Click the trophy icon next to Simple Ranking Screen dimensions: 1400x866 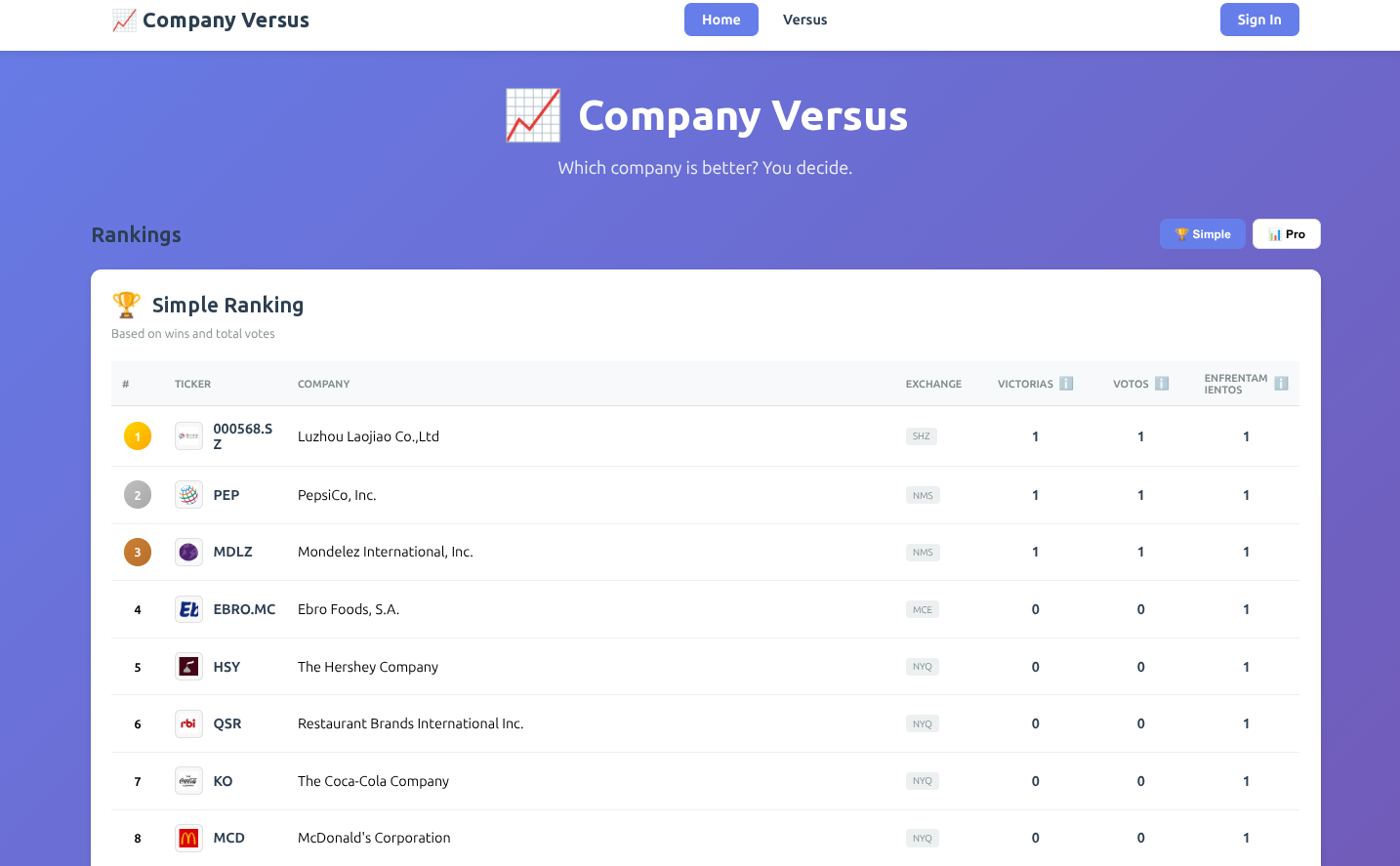pyautogui.click(x=126, y=304)
